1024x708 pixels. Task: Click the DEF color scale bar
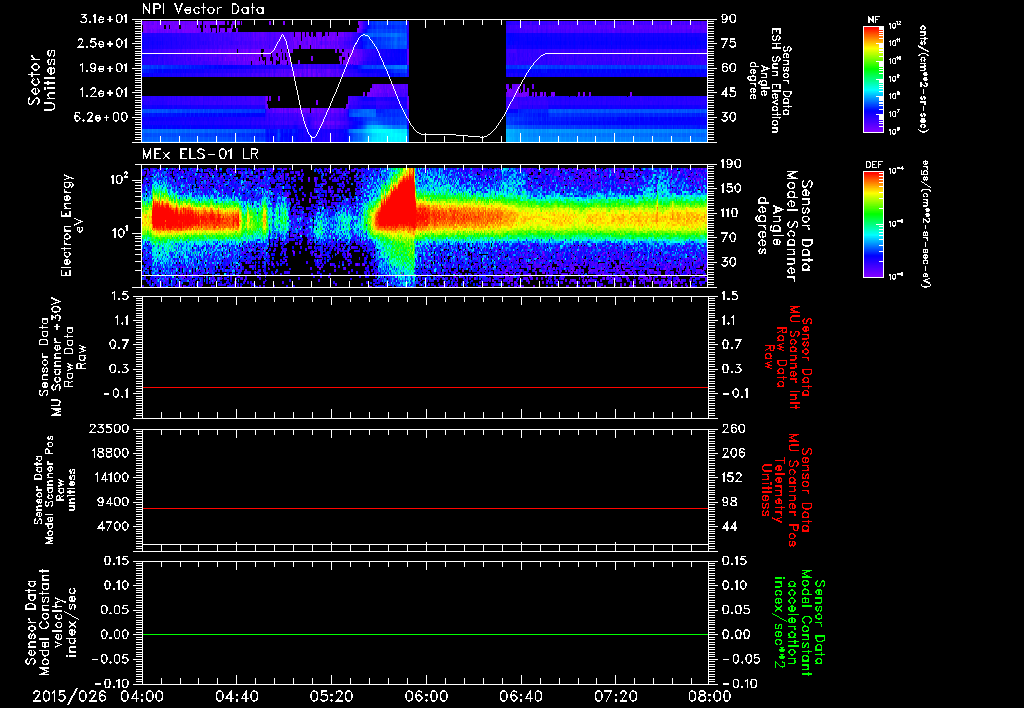(873, 223)
